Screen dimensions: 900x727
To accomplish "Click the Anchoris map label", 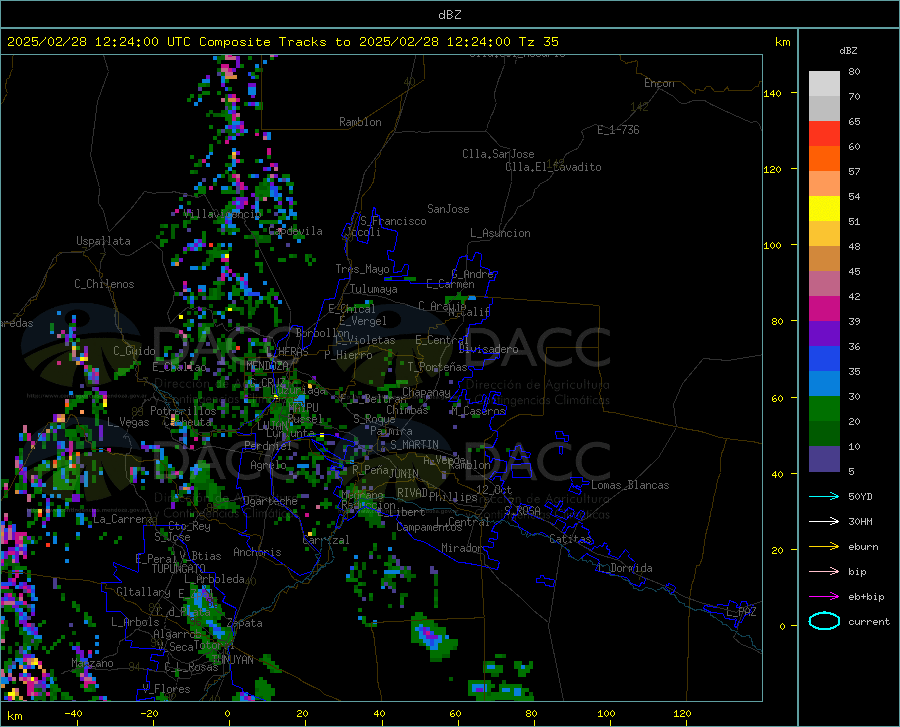I will point(257,552).
